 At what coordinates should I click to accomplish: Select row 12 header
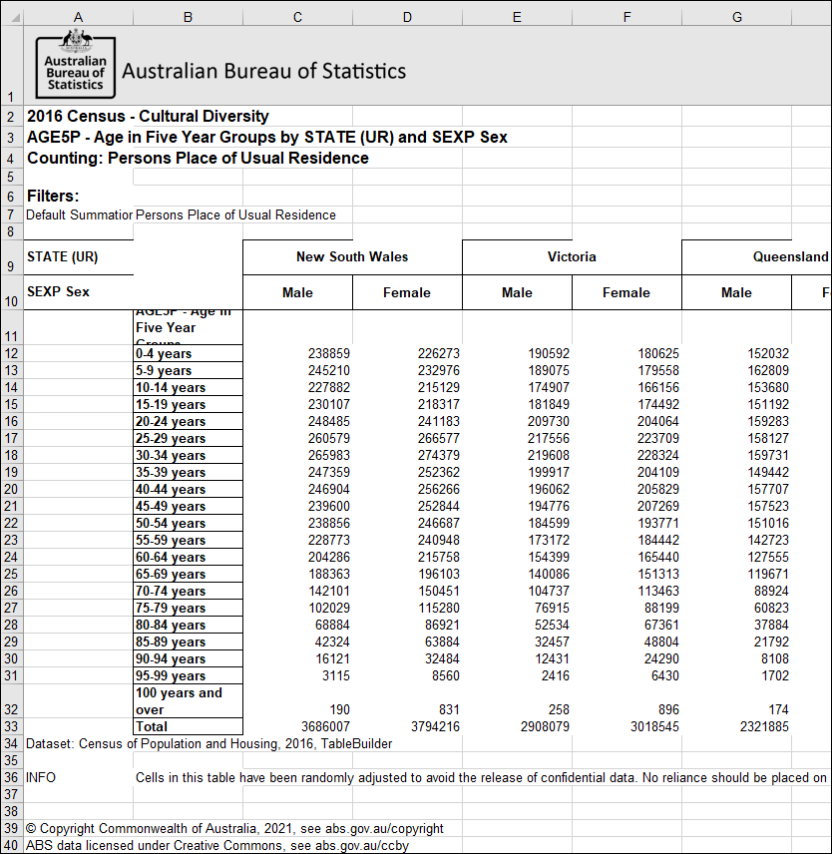(x=11, y=353)
